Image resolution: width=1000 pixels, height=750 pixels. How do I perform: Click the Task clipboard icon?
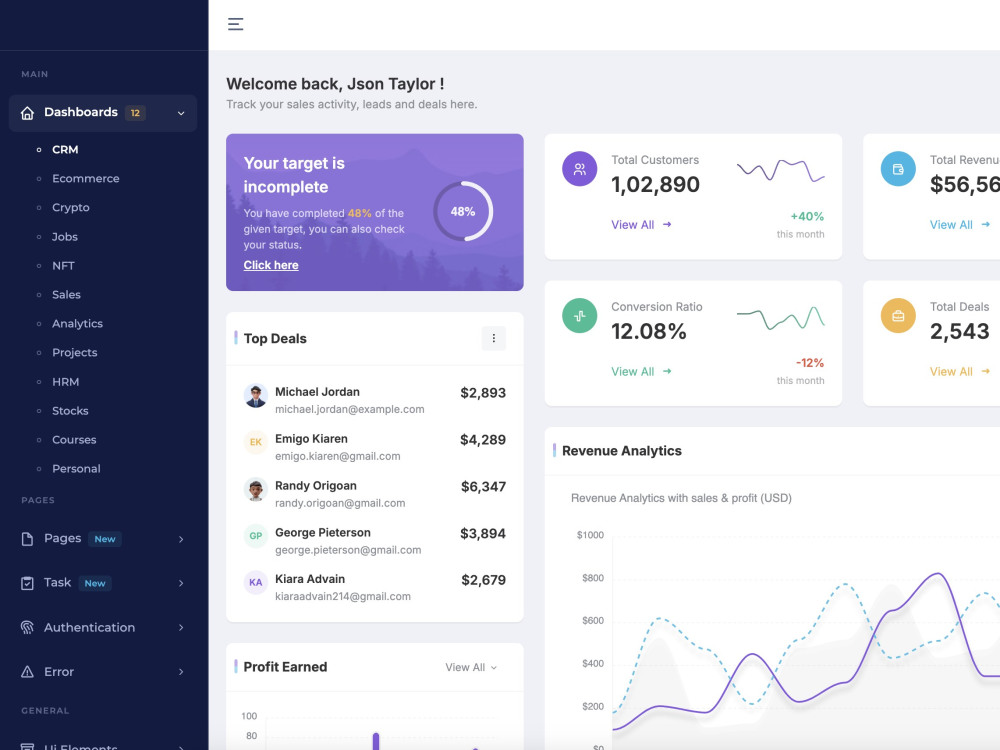27,583
